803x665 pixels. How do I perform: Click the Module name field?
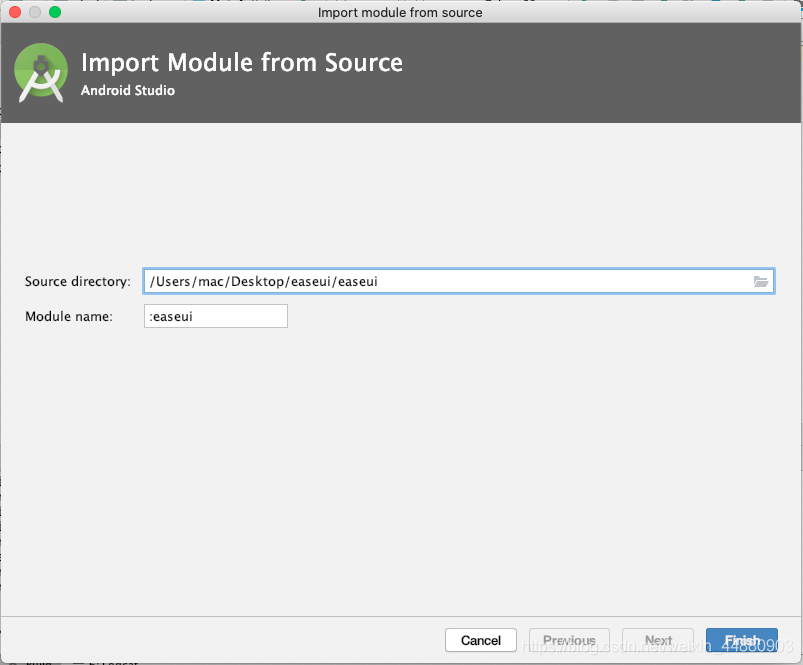click(x=216, y=316)
